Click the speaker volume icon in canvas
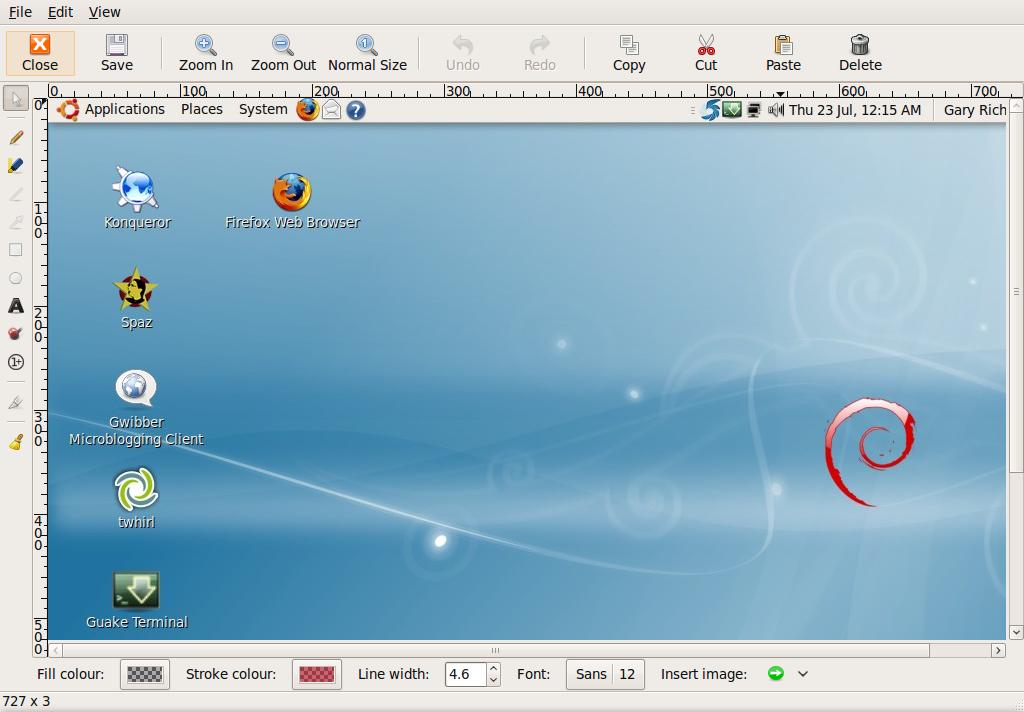 tap(775, 110)
